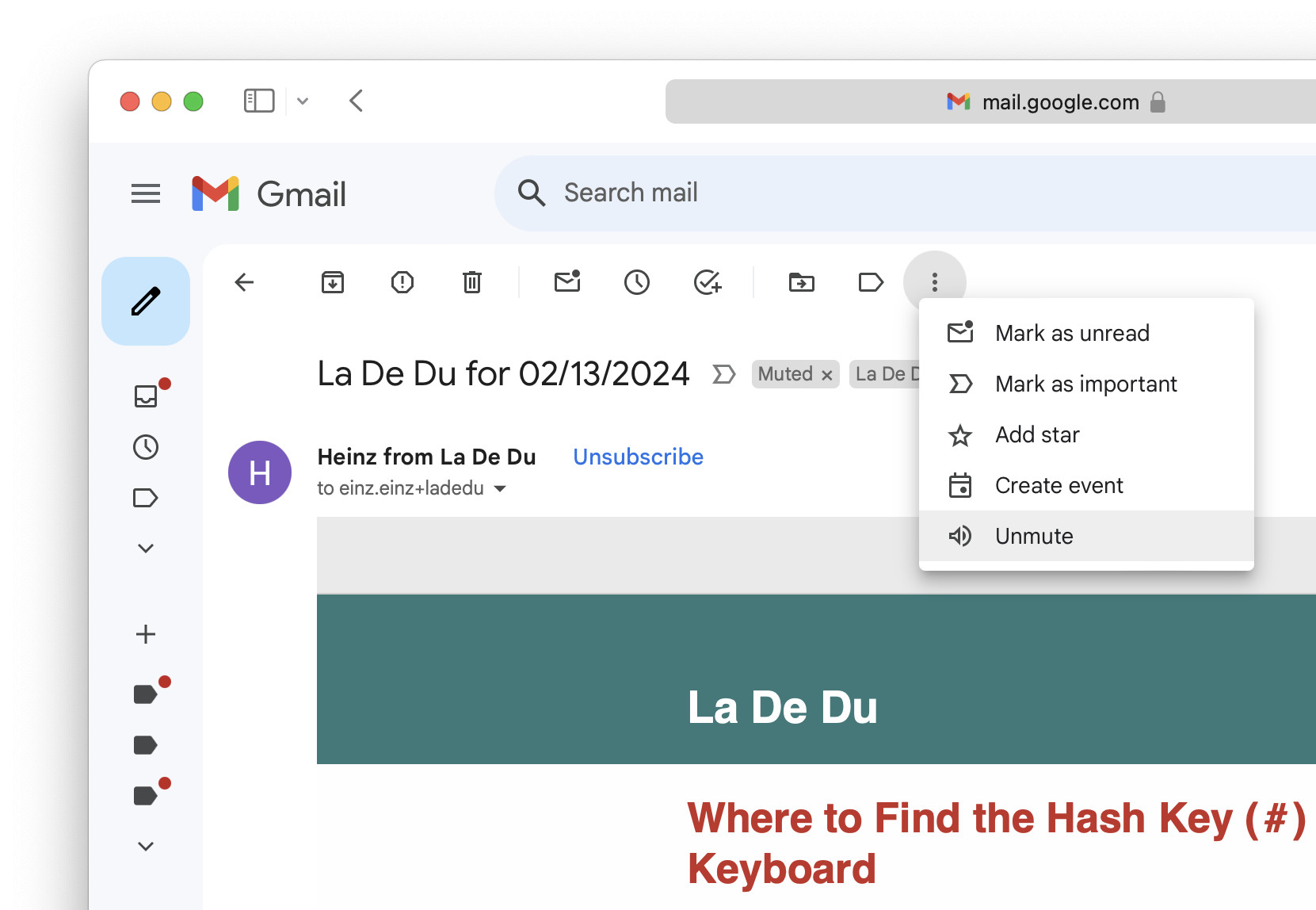1316x910 pixels.
Task: Click sender name Heinz from La De Du
Action: coord(426,457)
